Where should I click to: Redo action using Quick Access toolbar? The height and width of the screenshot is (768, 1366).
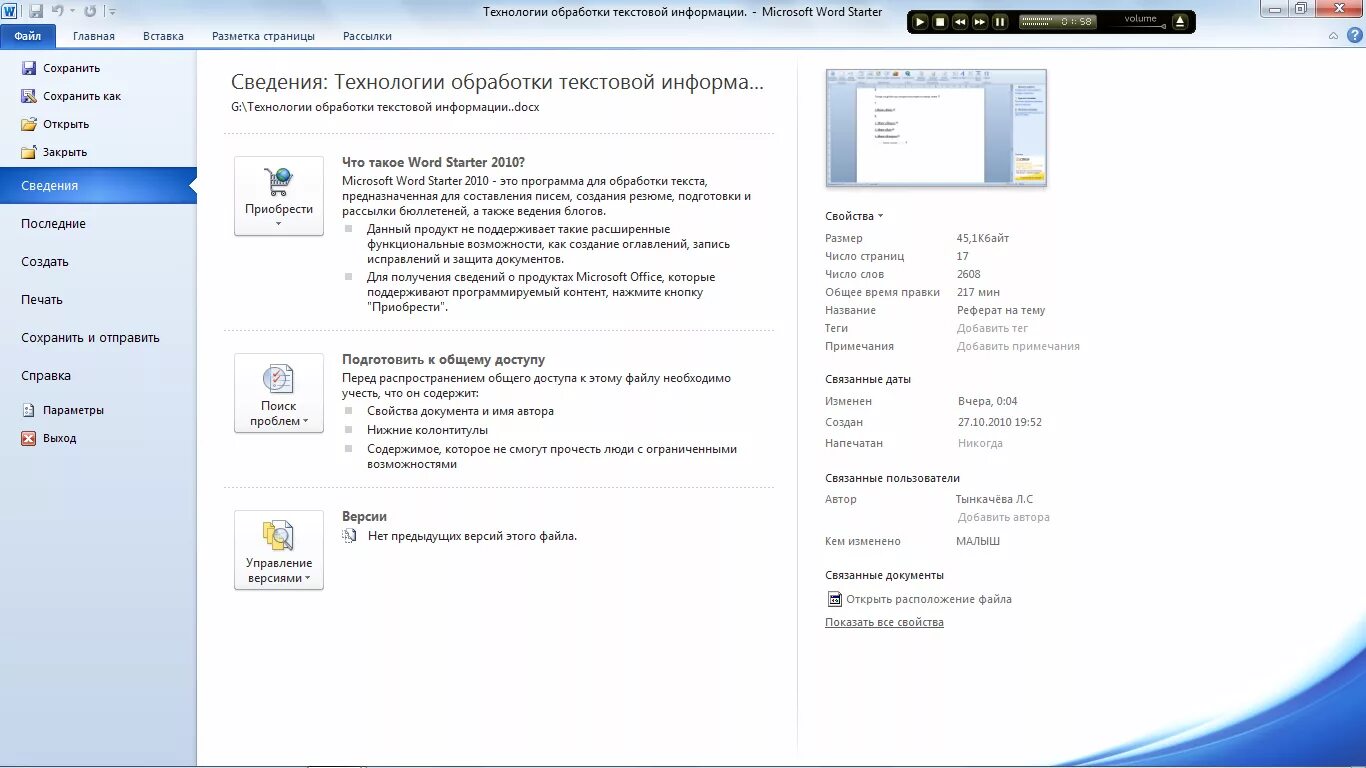tap(90, 10)
